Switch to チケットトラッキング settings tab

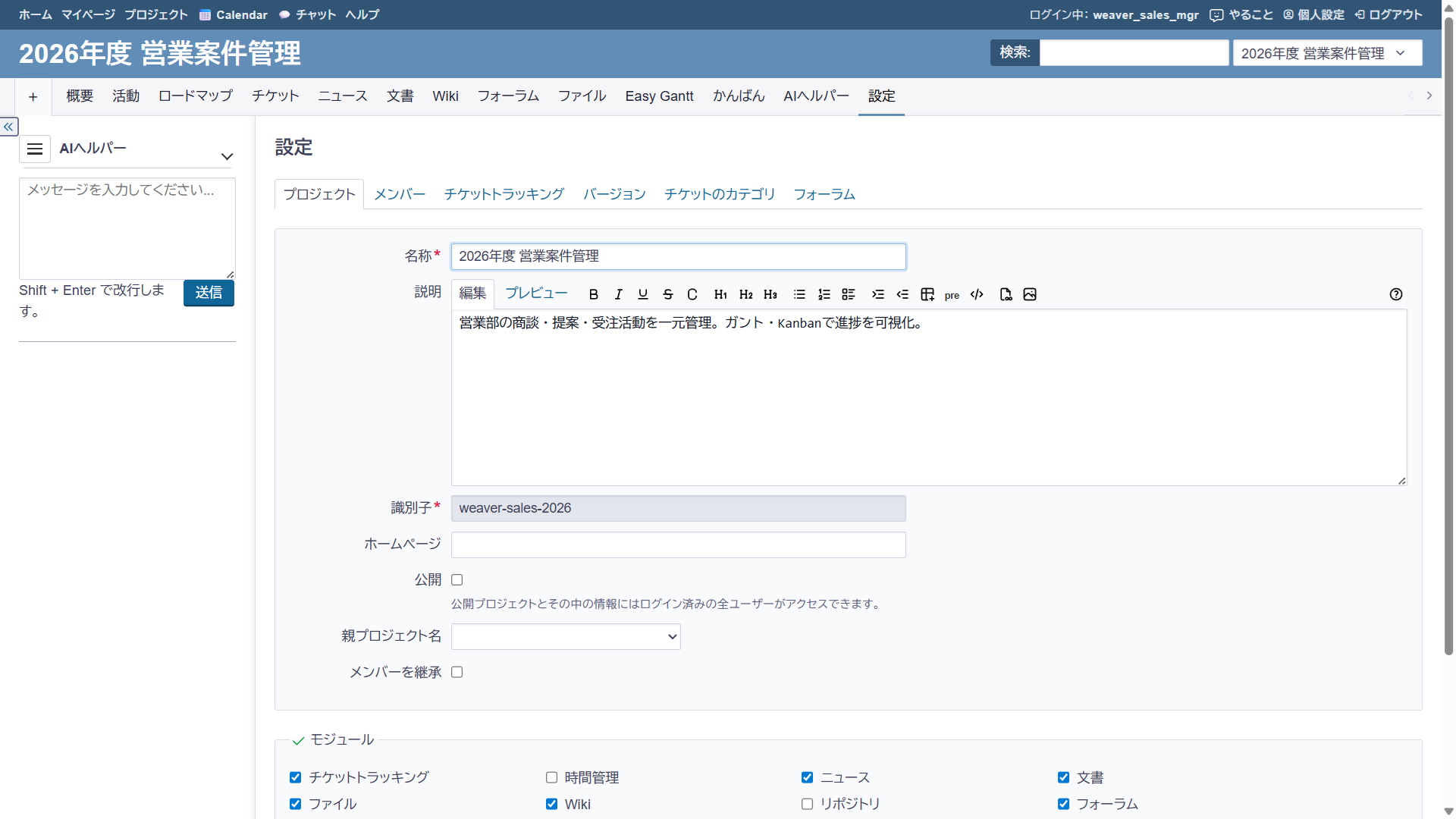(x=504, y=194)
